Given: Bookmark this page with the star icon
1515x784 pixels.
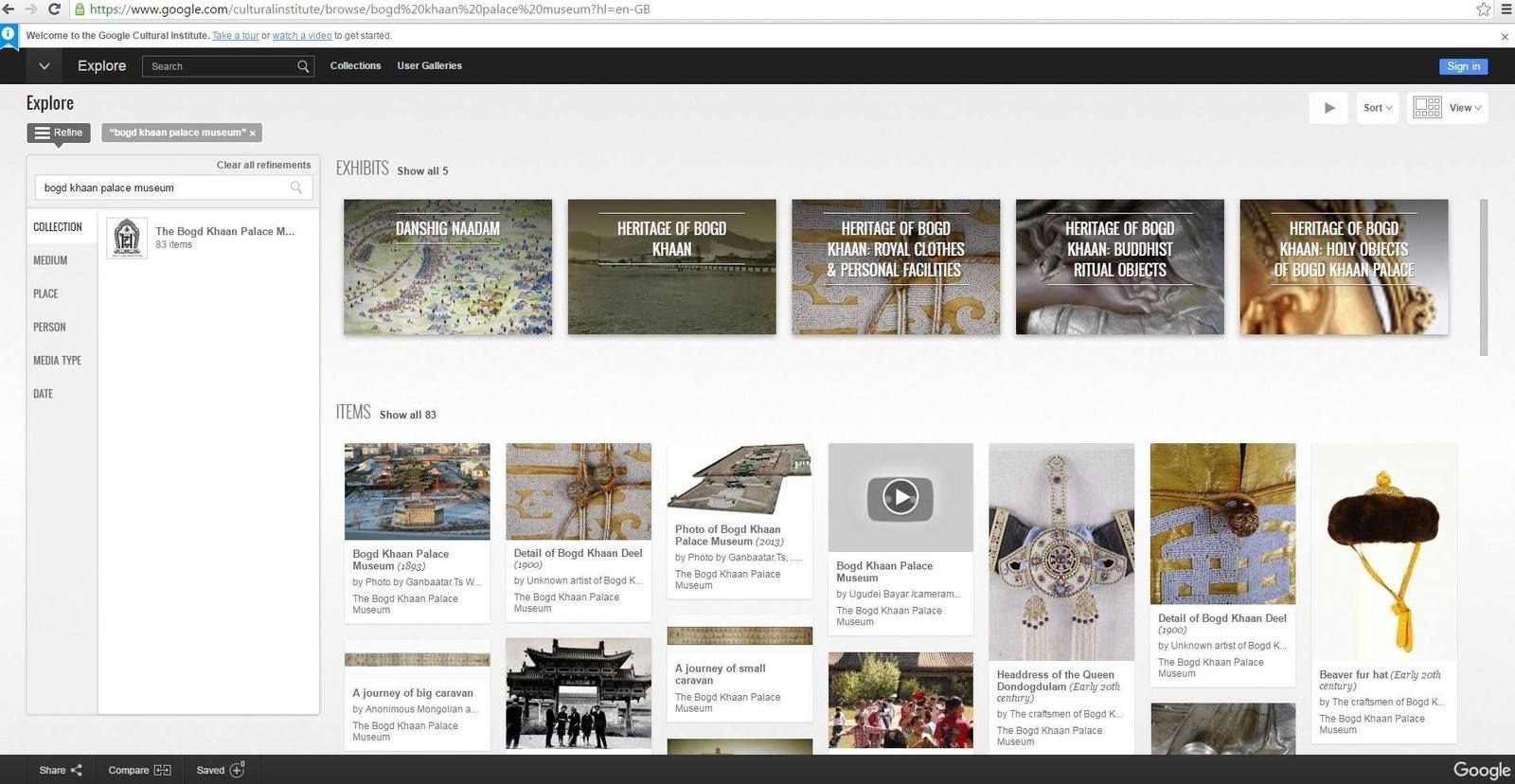Looking at the screenshot, I should (x=1483, y=9).
